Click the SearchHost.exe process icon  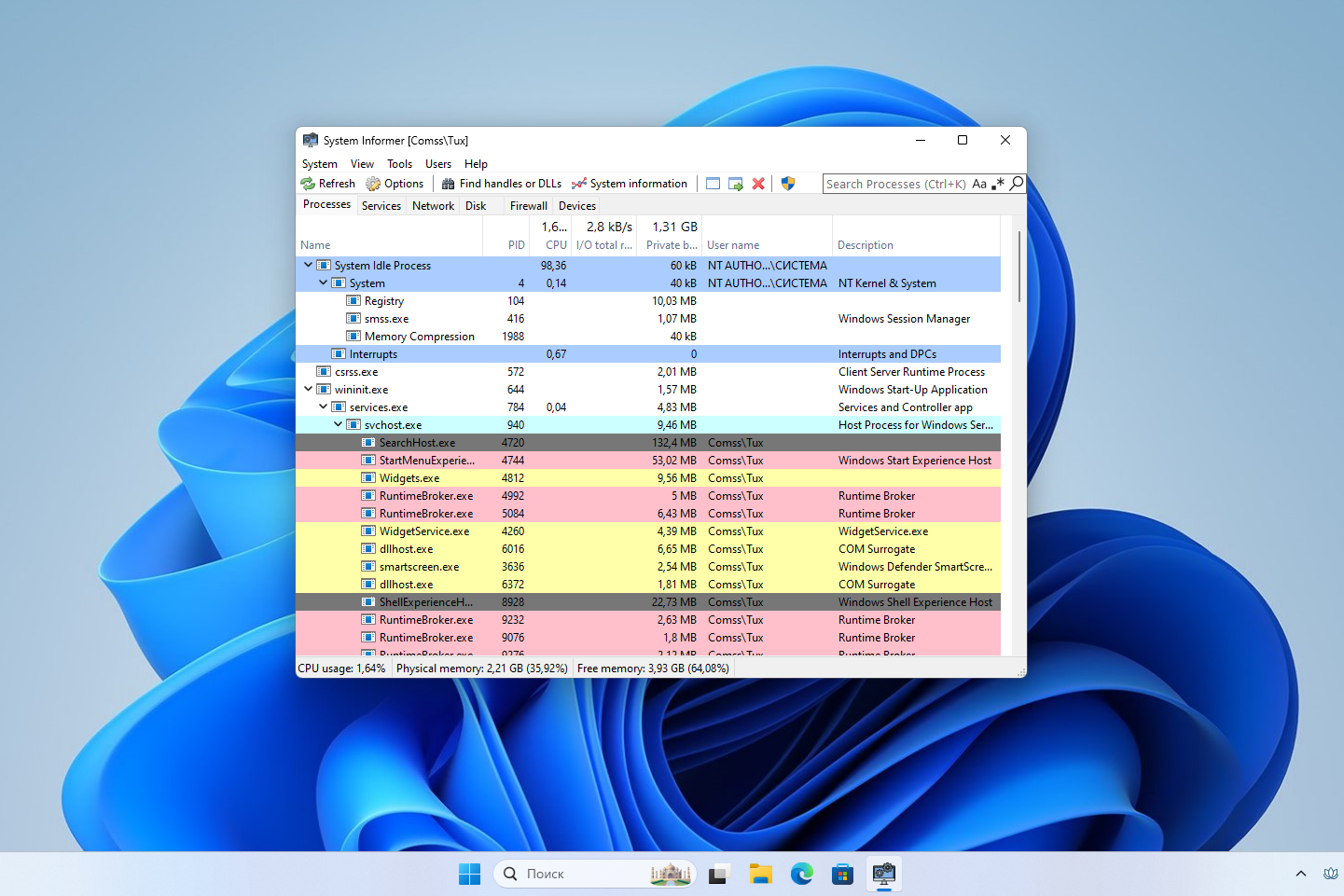[368, 442]
